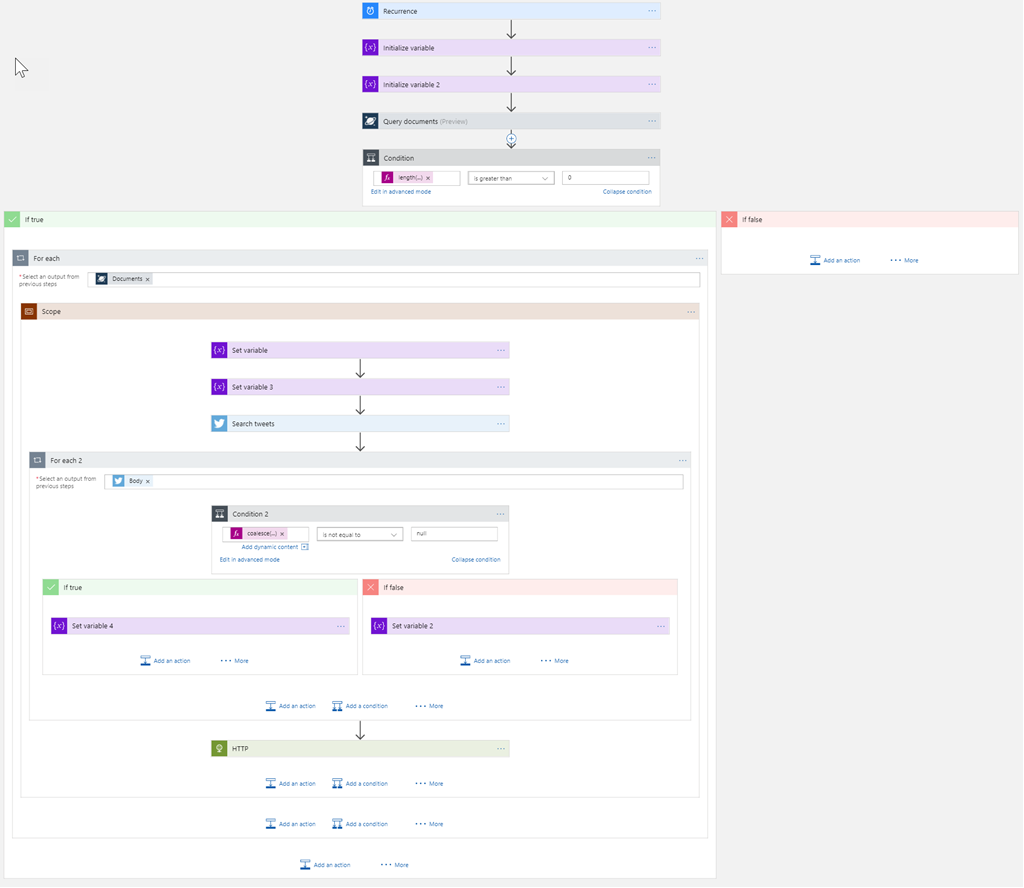1024x888 pixels.
Task: Select the Recurrence trigger clock icon
Action: [370, 11]
